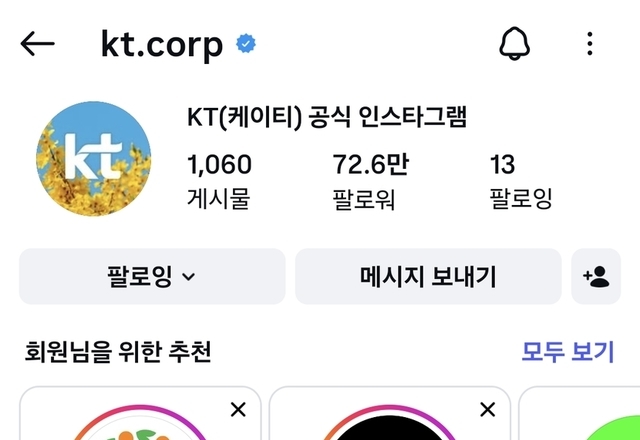The width and height of the screenshot is (640, 440).
Task: Tap the 회원님을 위한 추천 heading
Action: pyautogui.click(x=118, y=352)
